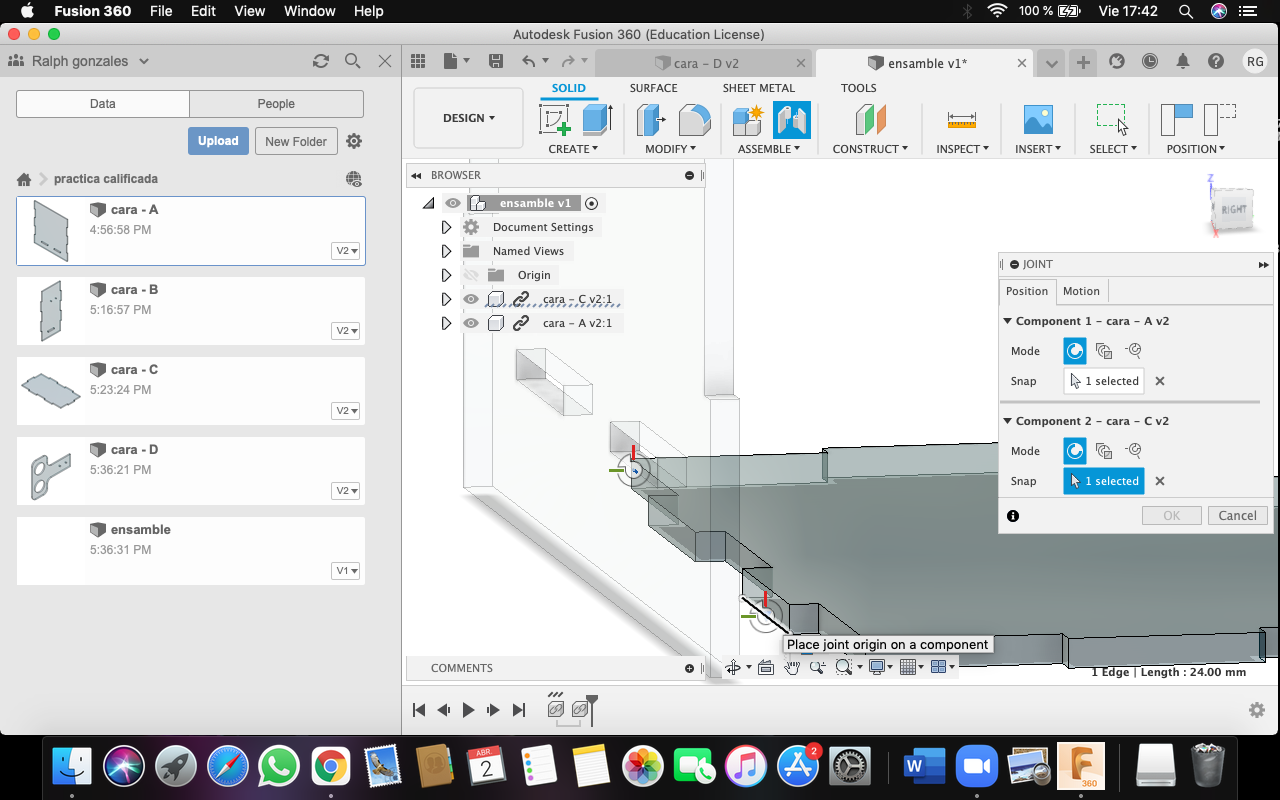This screenshot has height=800, width=1280.
Task: Expand the Document Settings node
Action: (446, 227)
